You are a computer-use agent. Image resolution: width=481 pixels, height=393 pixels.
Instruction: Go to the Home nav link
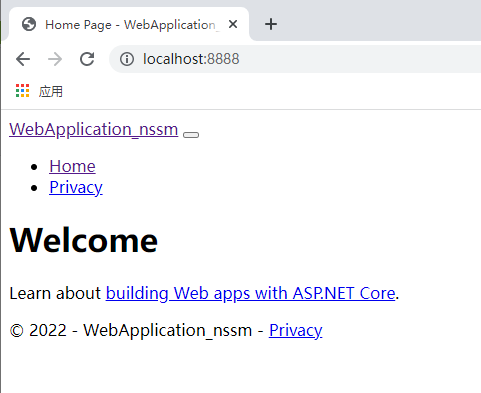[x=72, y=166]
